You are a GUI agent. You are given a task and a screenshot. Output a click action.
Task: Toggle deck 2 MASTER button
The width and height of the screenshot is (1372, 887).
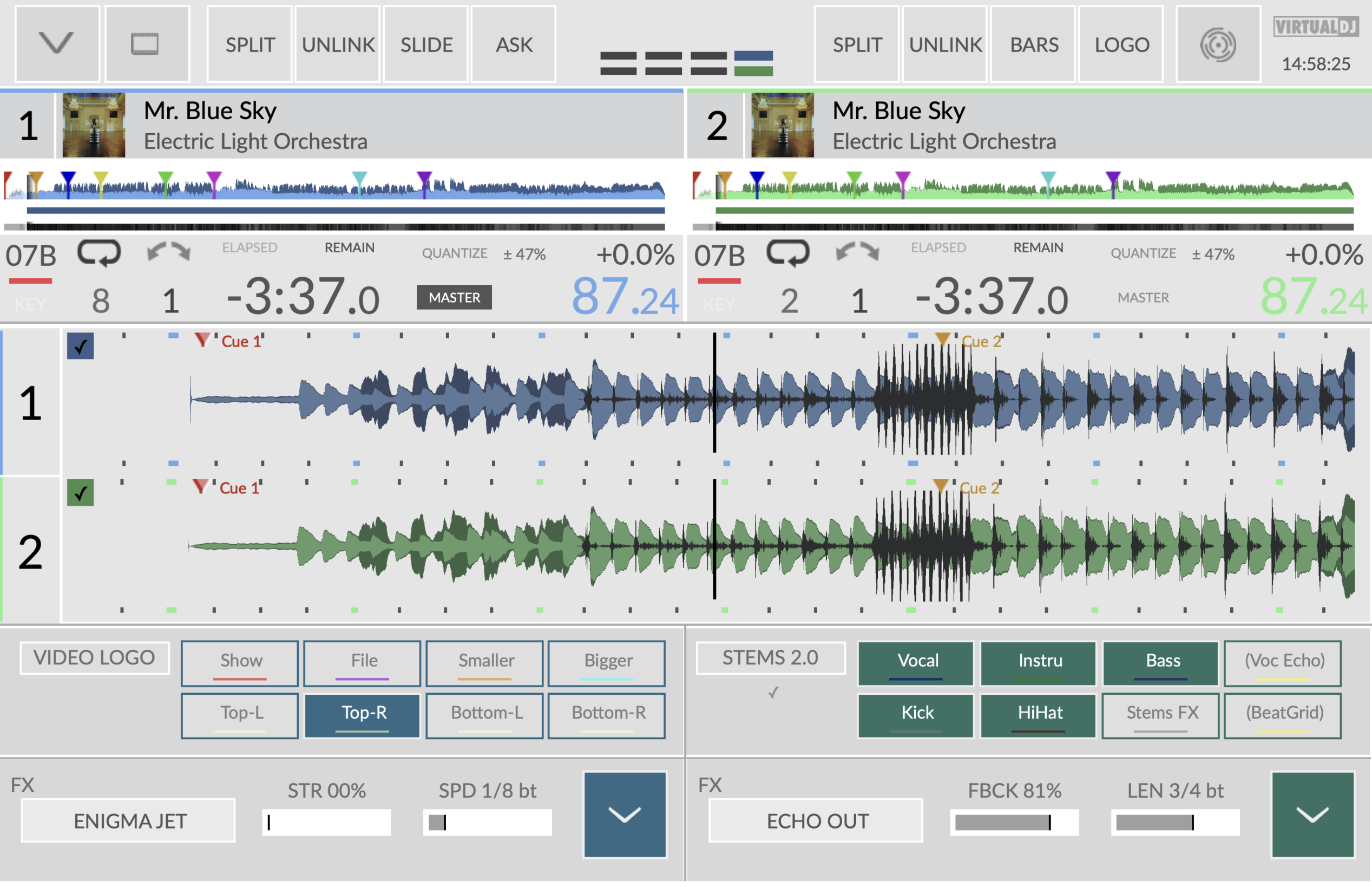(1143, 297)
